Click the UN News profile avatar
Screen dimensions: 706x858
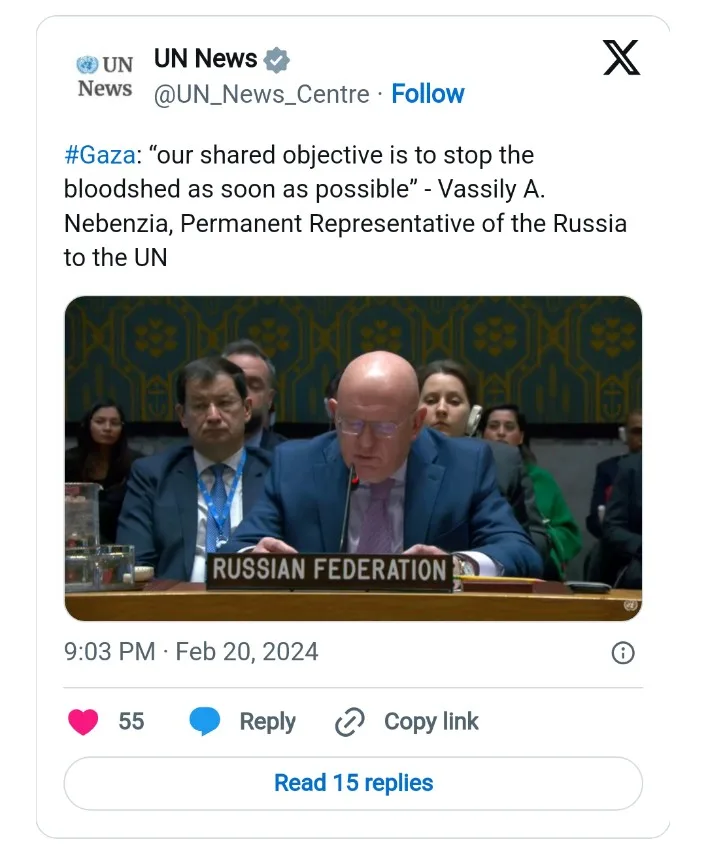pos(105,77)
